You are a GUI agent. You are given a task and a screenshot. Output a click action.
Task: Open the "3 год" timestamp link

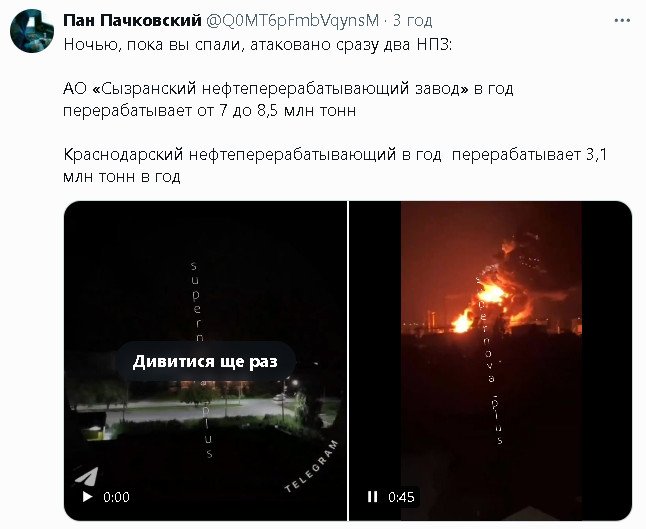point(412,20)
